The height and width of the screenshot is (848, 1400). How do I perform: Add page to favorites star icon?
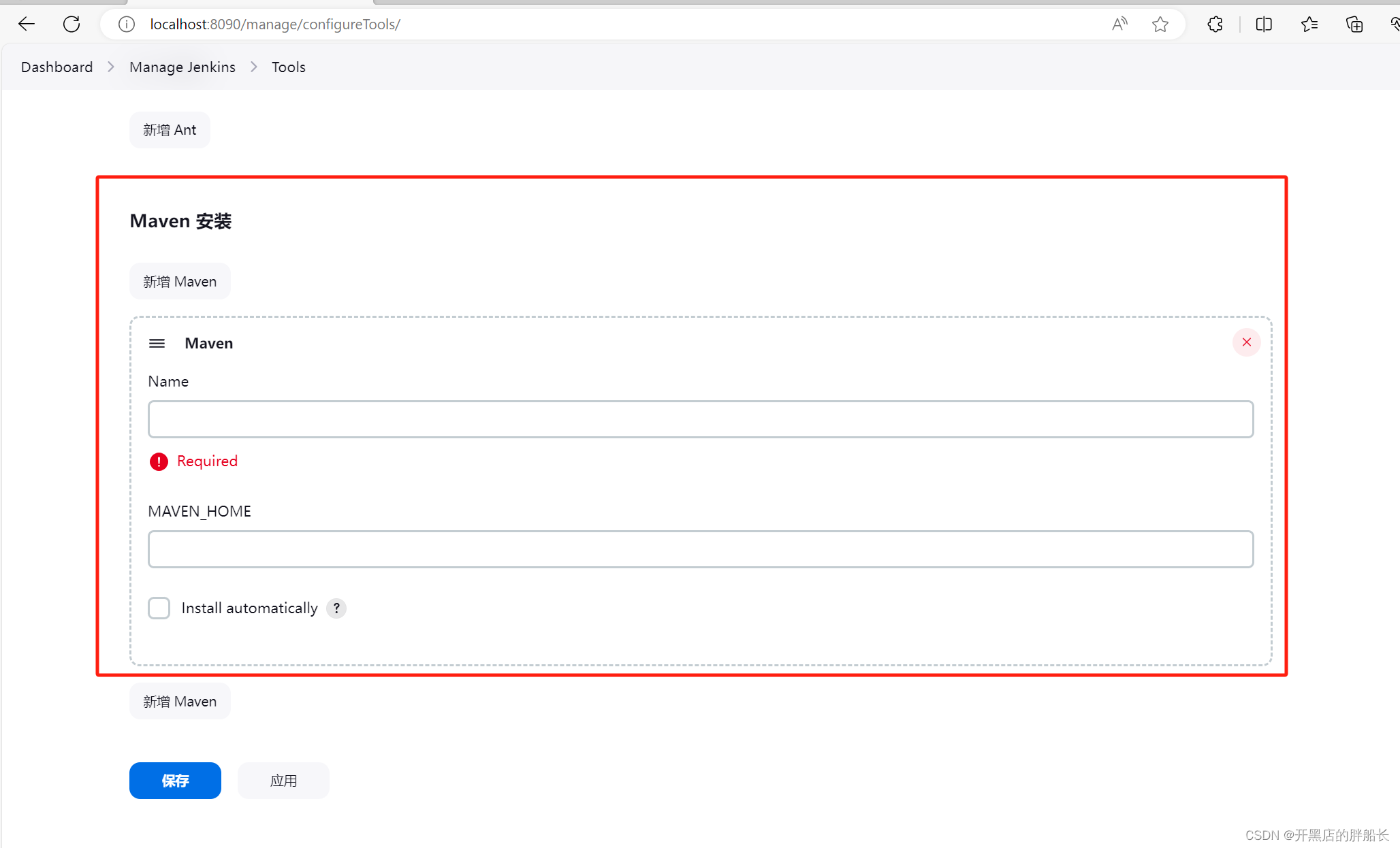pyautogui.click(x=1160, y=25)
